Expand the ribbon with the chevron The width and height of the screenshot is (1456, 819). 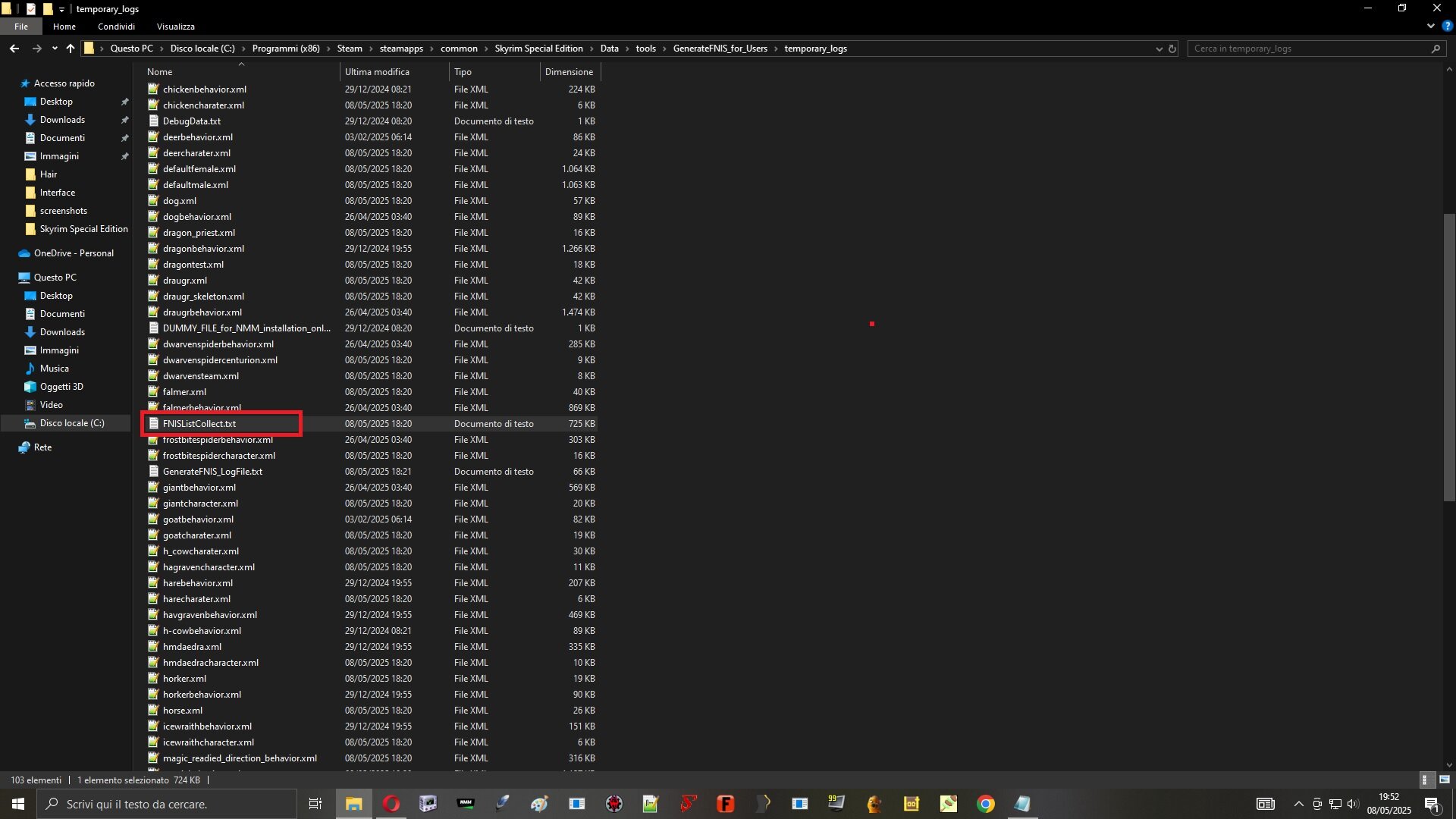click(1431, 26)
